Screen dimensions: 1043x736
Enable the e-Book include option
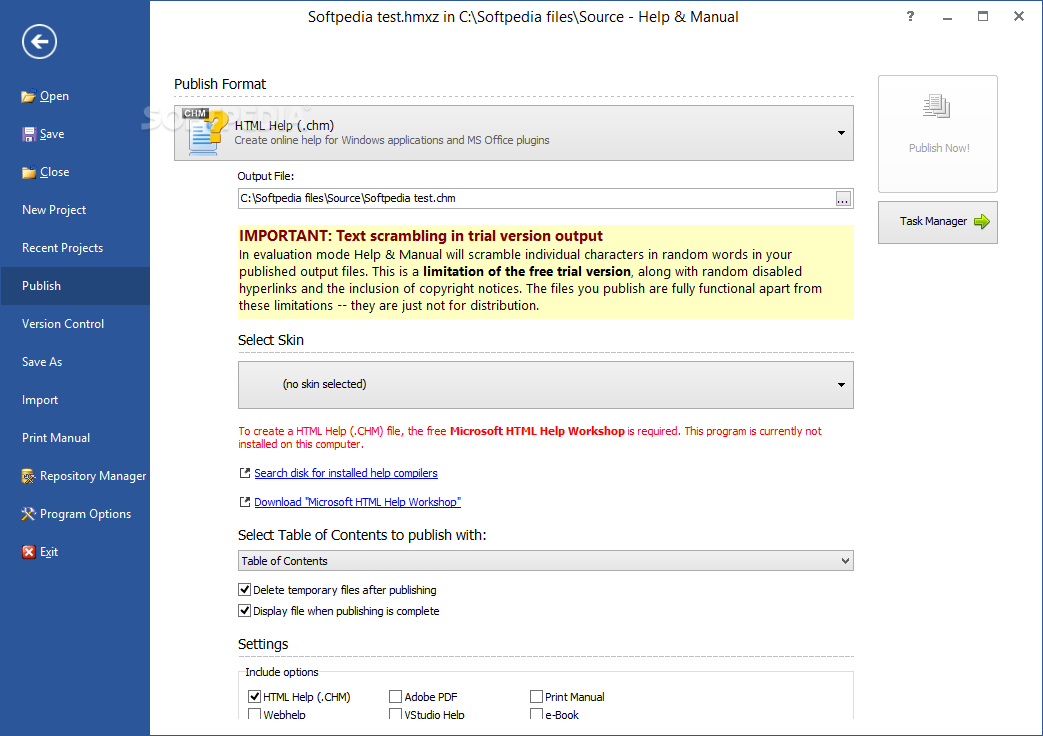pos(536,714)
